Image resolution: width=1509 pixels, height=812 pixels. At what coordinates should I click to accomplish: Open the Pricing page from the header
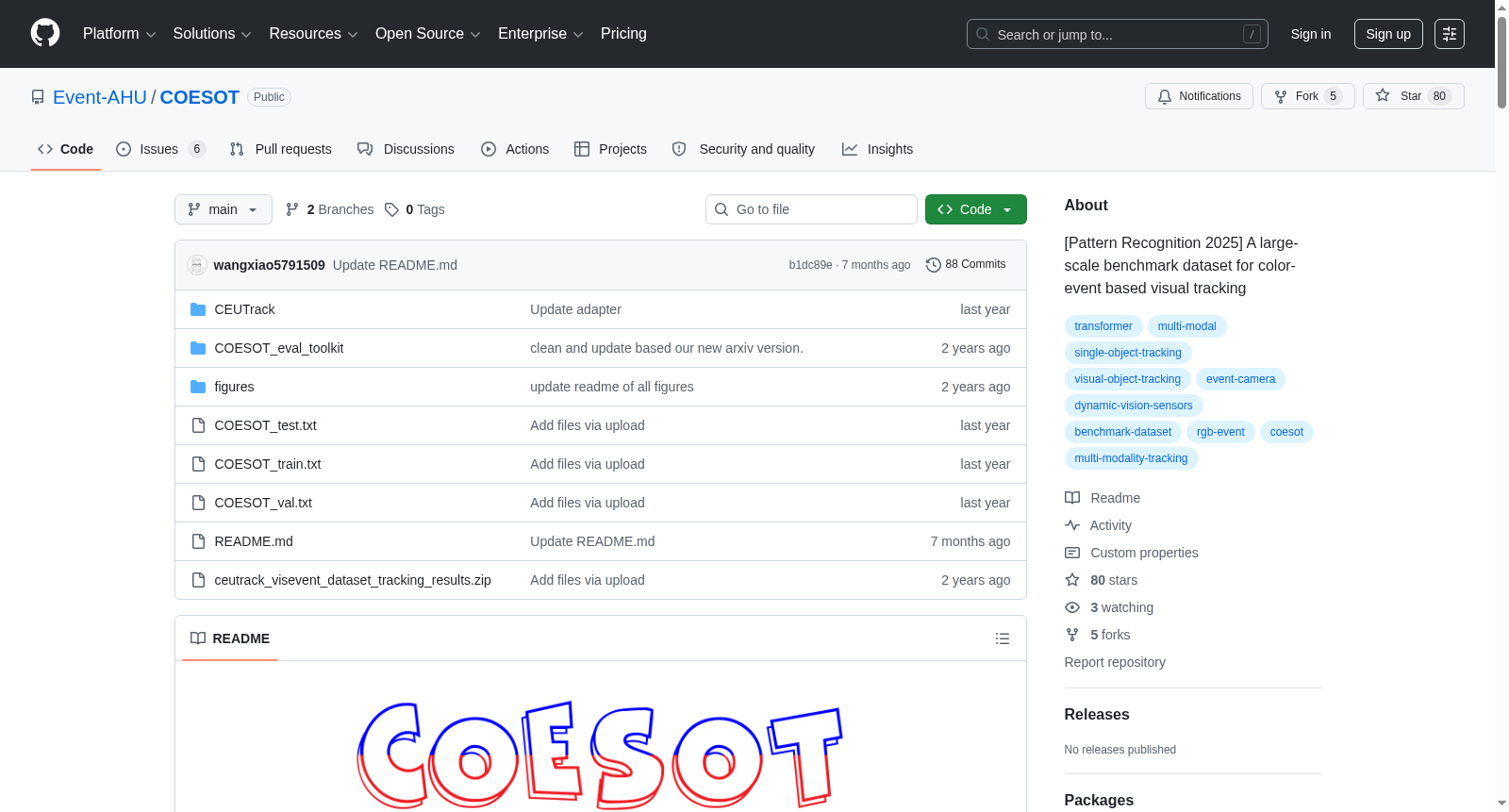coord(623,34)
